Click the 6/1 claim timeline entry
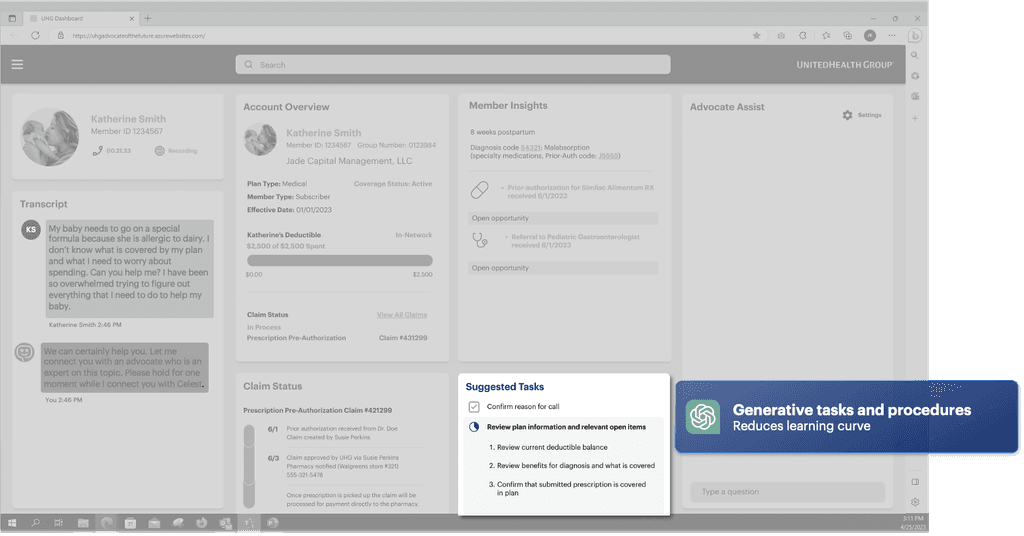This screenshot has height=536, width=1024. click(x=343, y=433)
